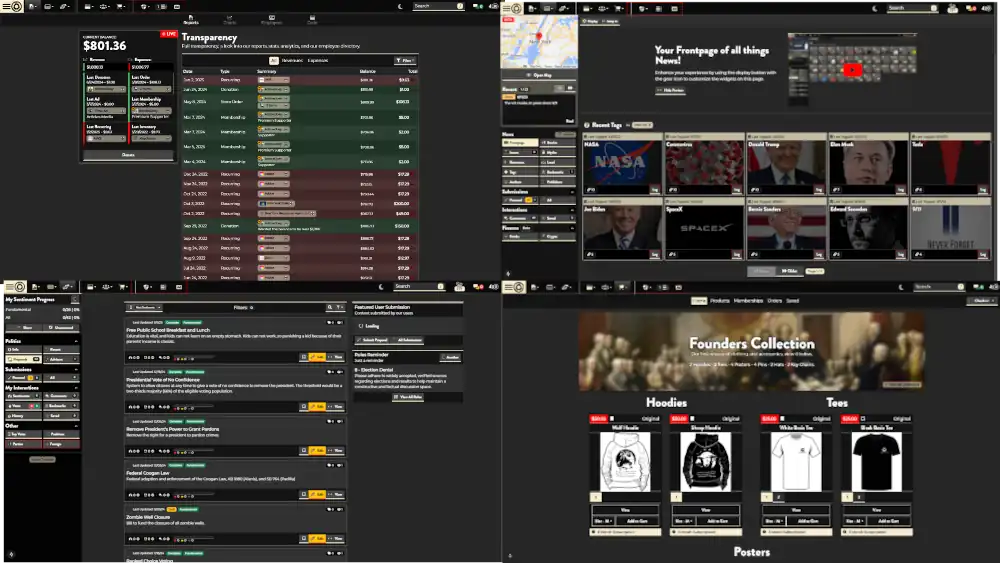Click the Donate button under the current balance
Viewport: 1000px width, 563px height.
[x=128, y=155]
